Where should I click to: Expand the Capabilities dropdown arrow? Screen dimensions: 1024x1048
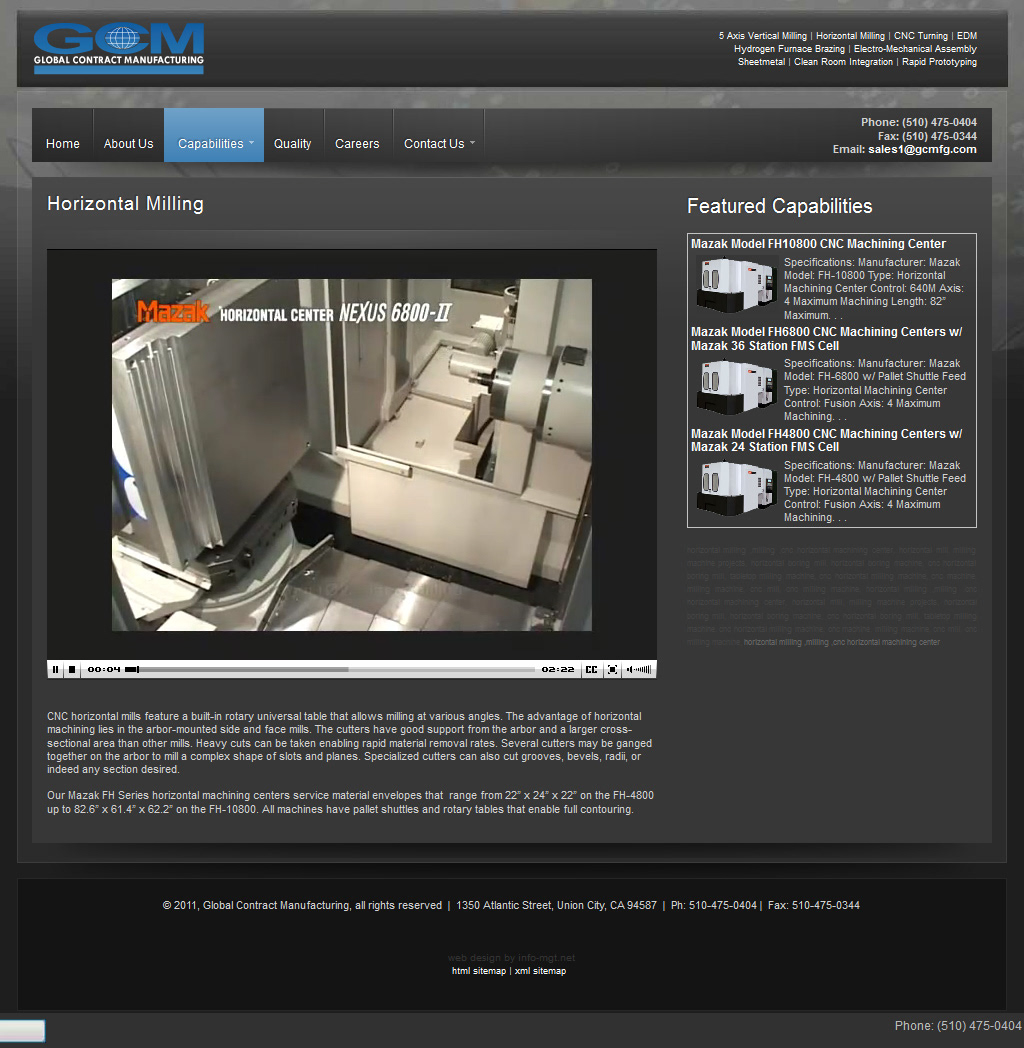[251, 143]
